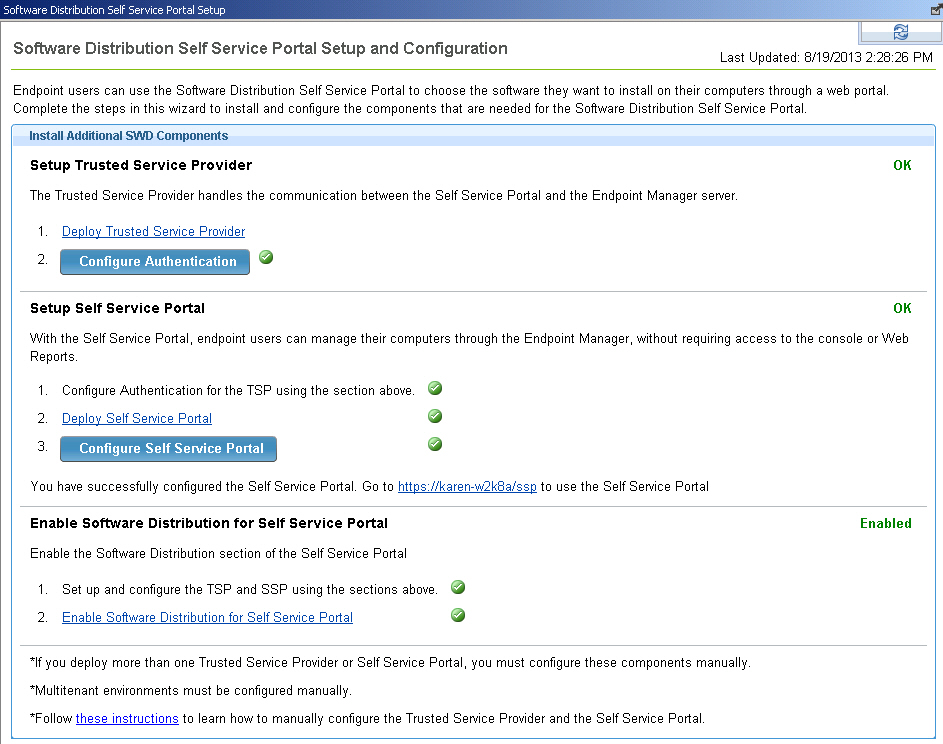Click the checkmark next to TSP and SSP setup step
This screenshot has width=943, height=744.
pos(457,587)
